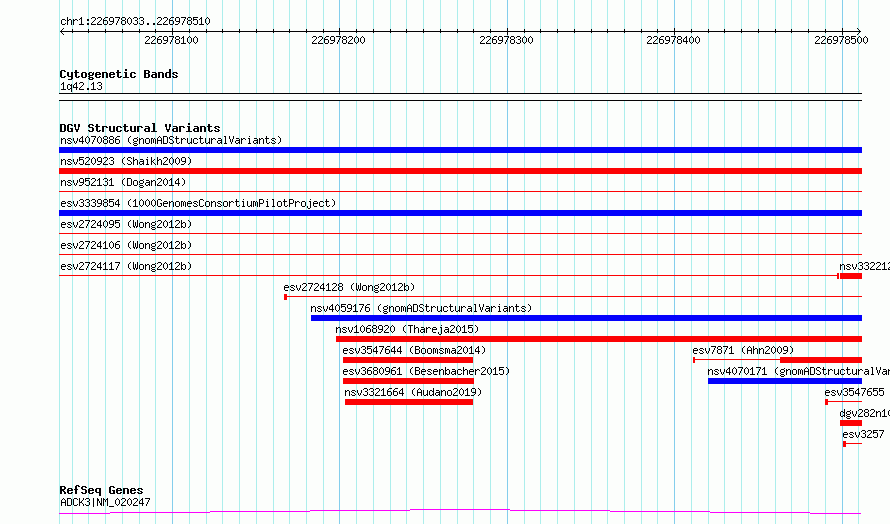Click the 226978500 ruler position label
This screenshot has width=890, height=524.
pyautogui.click(x=841, y=40)
